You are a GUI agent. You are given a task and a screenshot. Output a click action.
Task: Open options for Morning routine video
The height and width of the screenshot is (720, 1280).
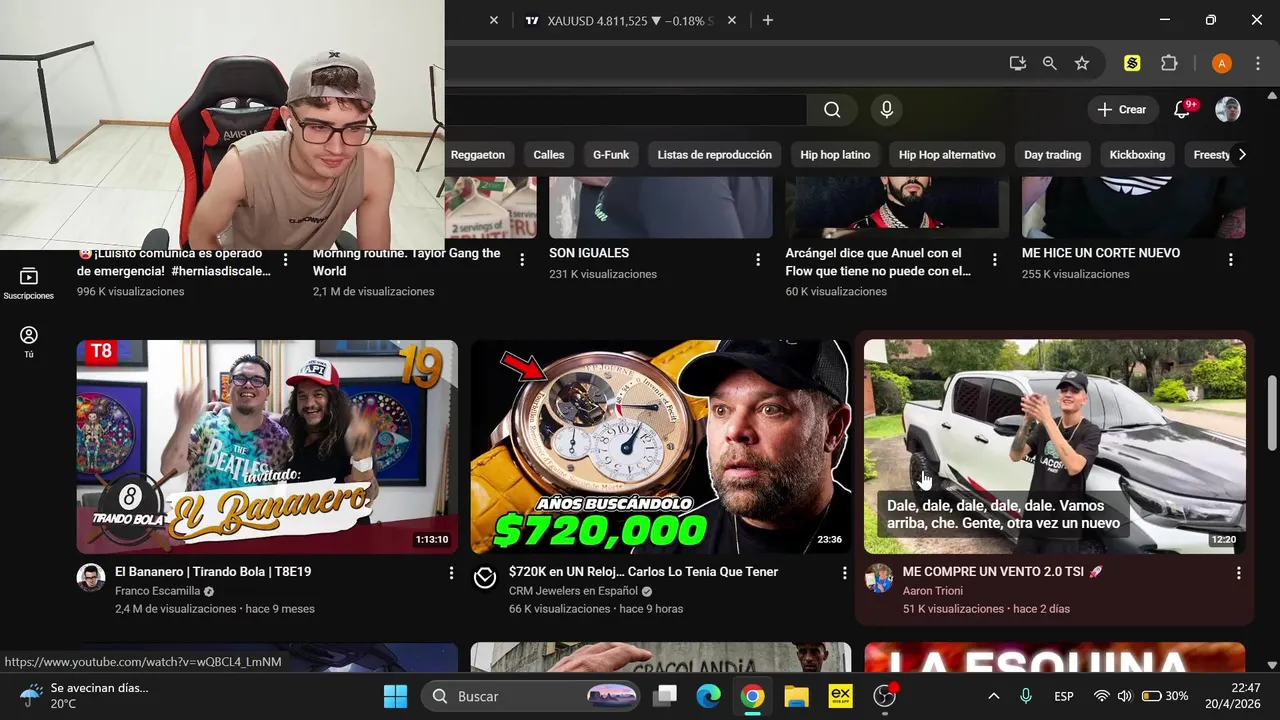point(522,260)
